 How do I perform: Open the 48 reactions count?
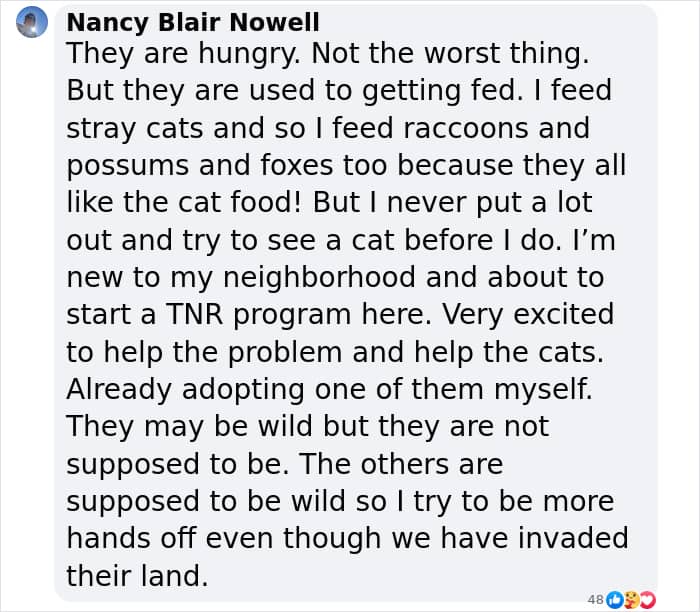pyautogui.click(x=596, y=600)
